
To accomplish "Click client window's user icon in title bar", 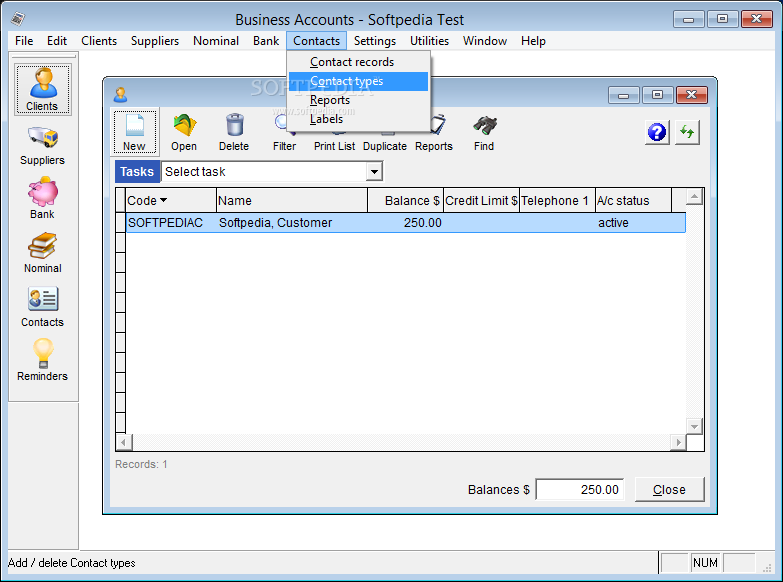I will (x=120, y=94).
